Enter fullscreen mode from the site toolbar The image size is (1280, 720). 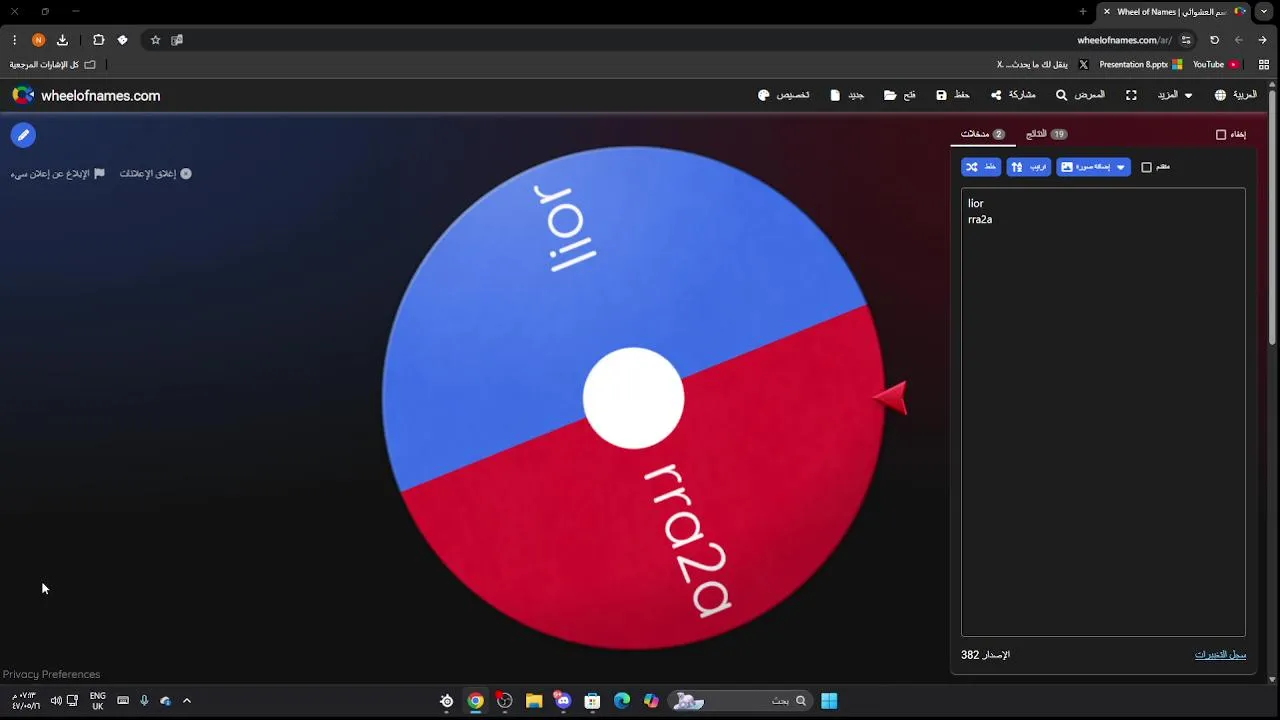pos(1131,95)
